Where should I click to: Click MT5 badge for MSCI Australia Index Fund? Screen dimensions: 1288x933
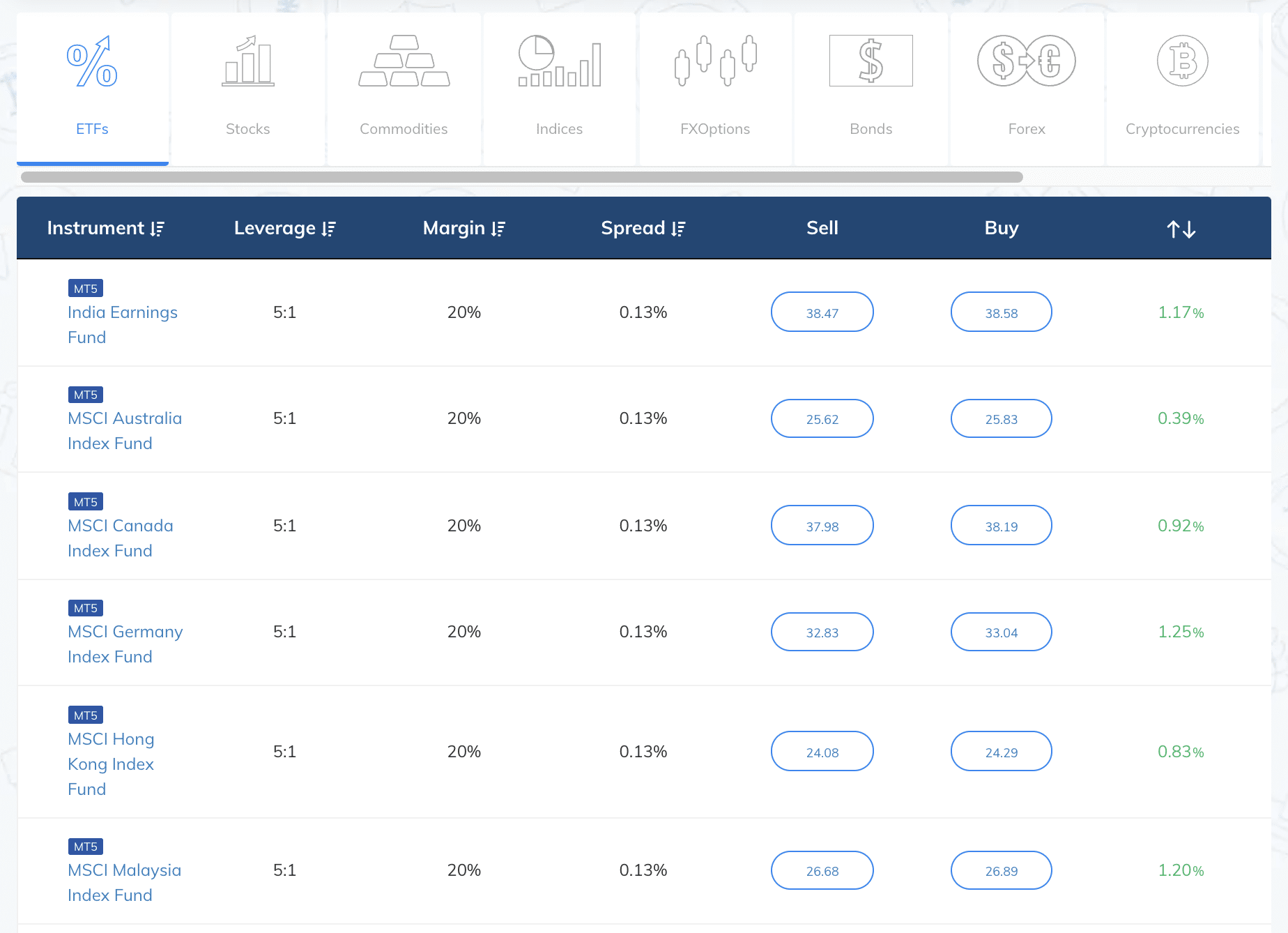[86, 395]
